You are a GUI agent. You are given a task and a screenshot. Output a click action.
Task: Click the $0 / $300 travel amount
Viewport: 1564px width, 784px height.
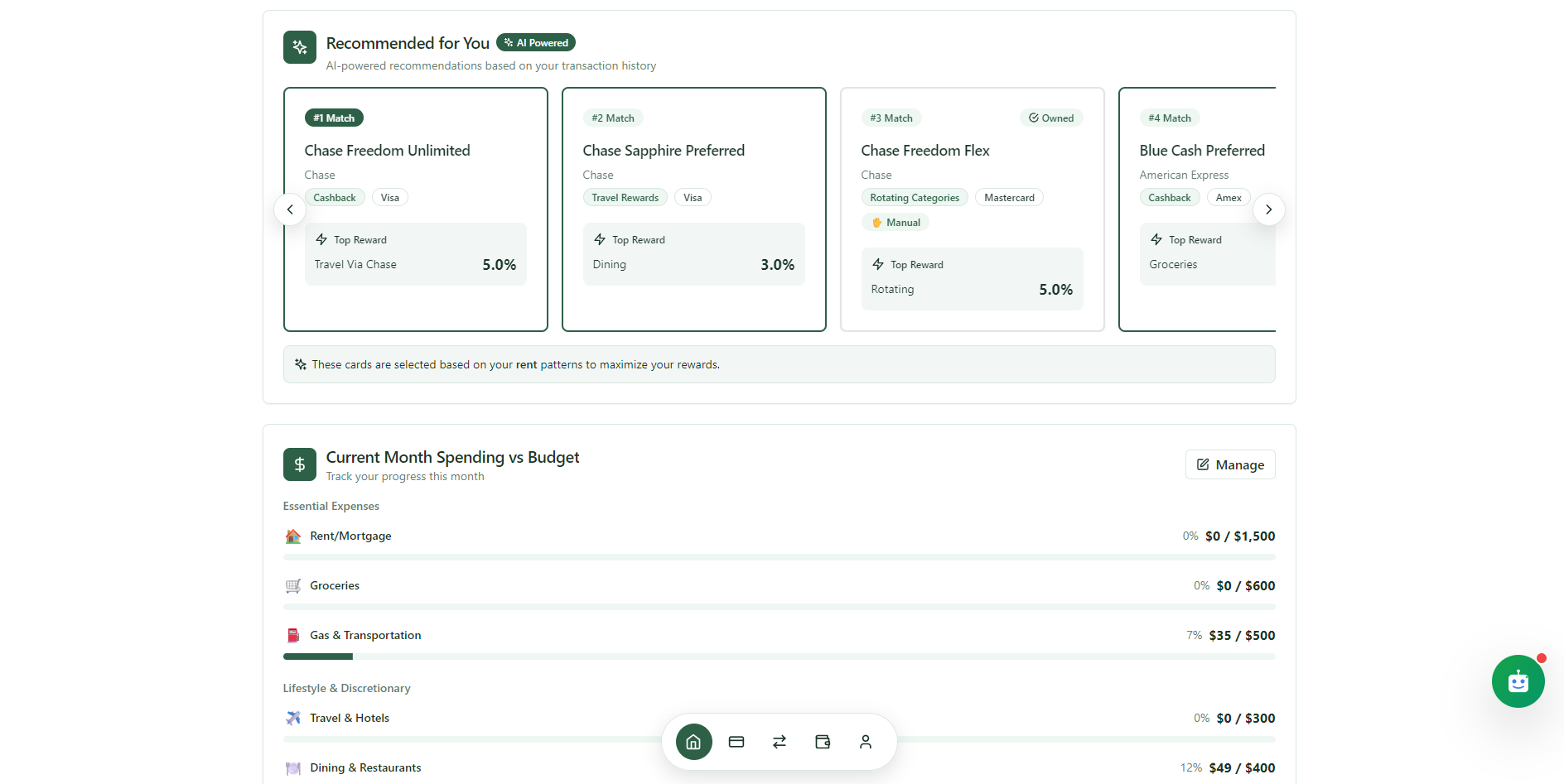1246,718
